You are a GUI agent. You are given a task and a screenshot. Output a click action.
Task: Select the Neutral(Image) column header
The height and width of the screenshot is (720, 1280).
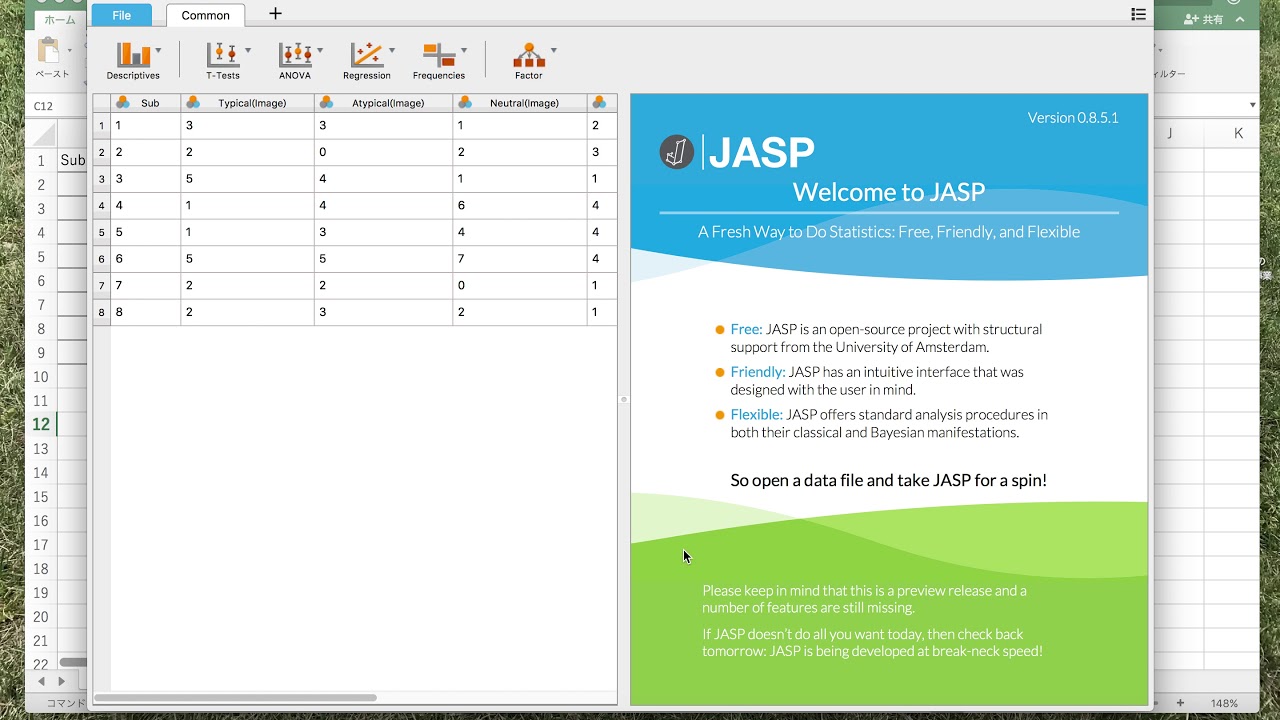tap(520, 102)
